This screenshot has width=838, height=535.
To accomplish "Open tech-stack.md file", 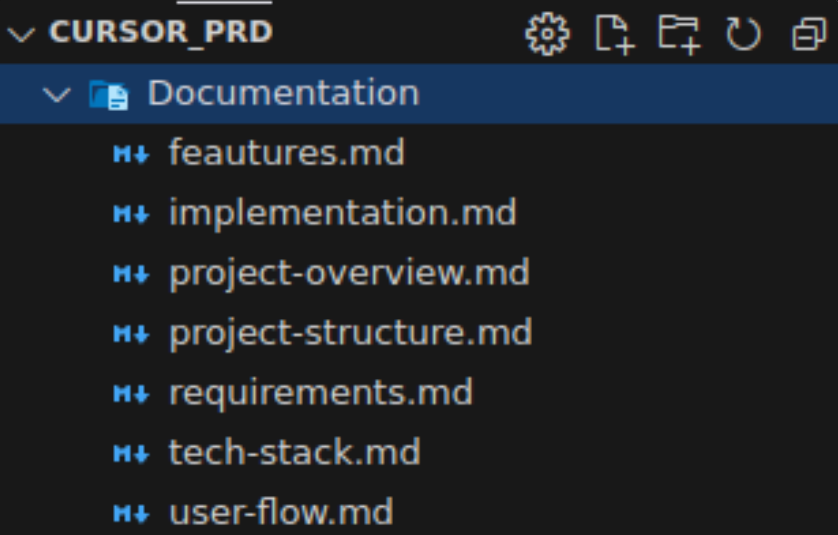I will (294, 452).
